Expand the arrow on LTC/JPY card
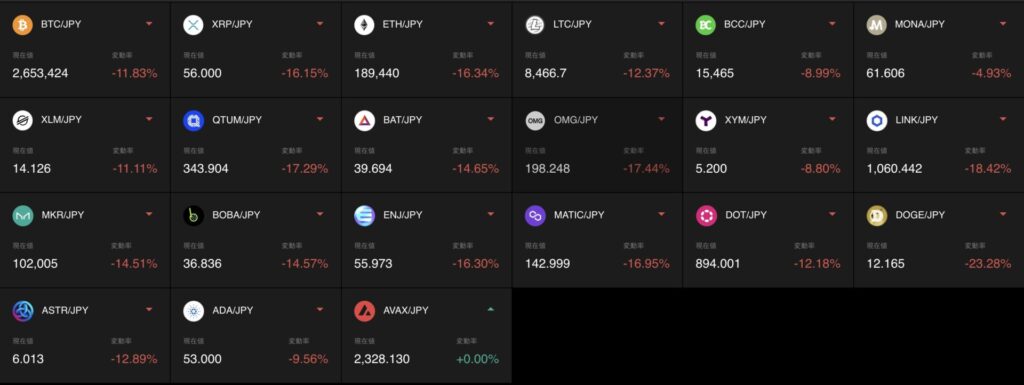The width and height of the screenshot is (1024, 385). (661, 24)
